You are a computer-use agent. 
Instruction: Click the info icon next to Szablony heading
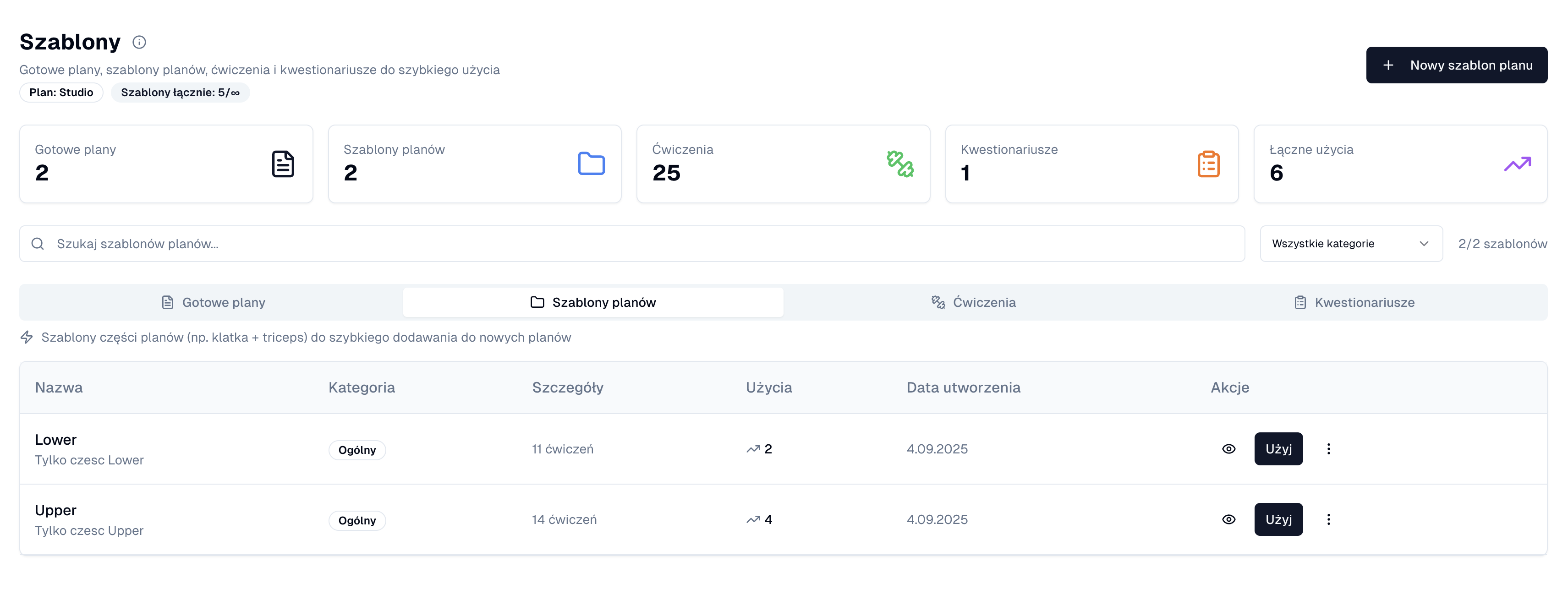click(x=139, y=42)
